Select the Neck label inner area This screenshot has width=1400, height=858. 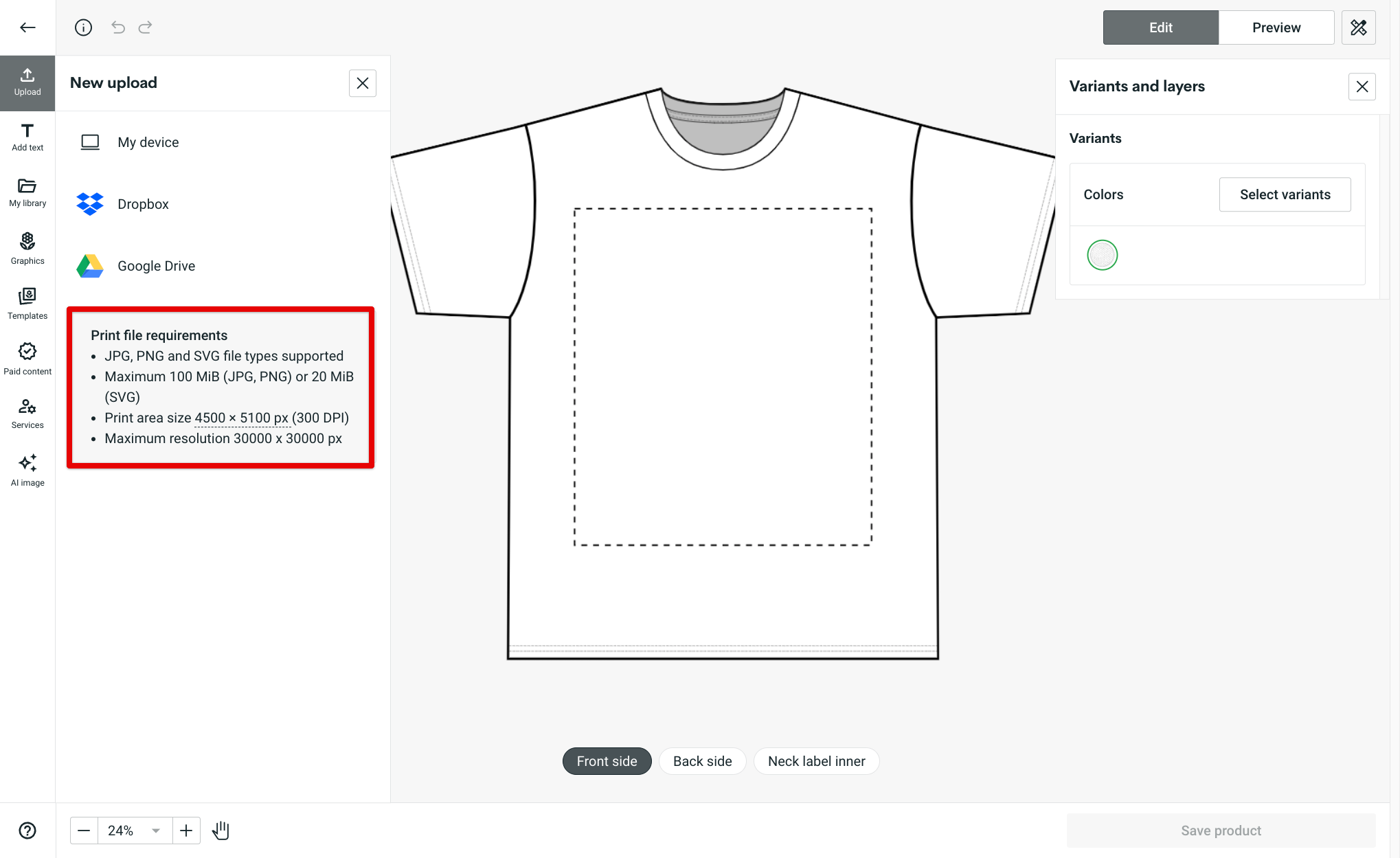click(816, 760)
